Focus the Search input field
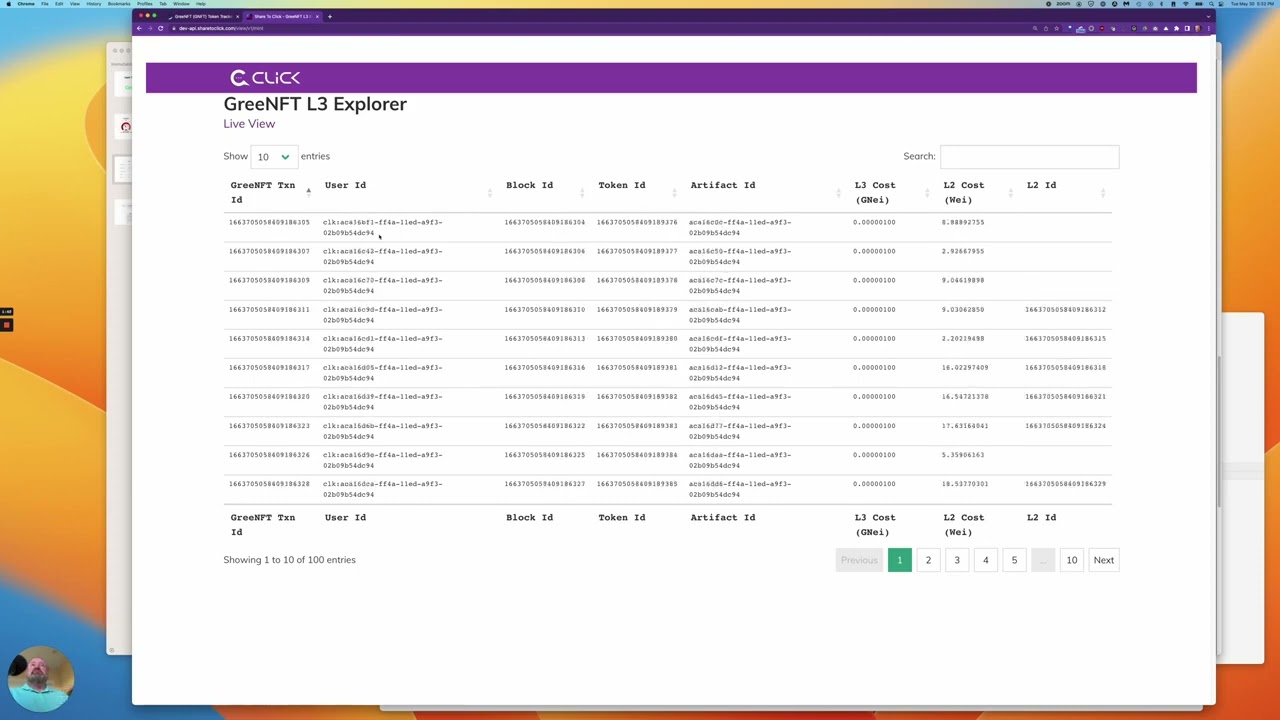Viewport: 1280px width, 720px height. (x=1029, y=157)
